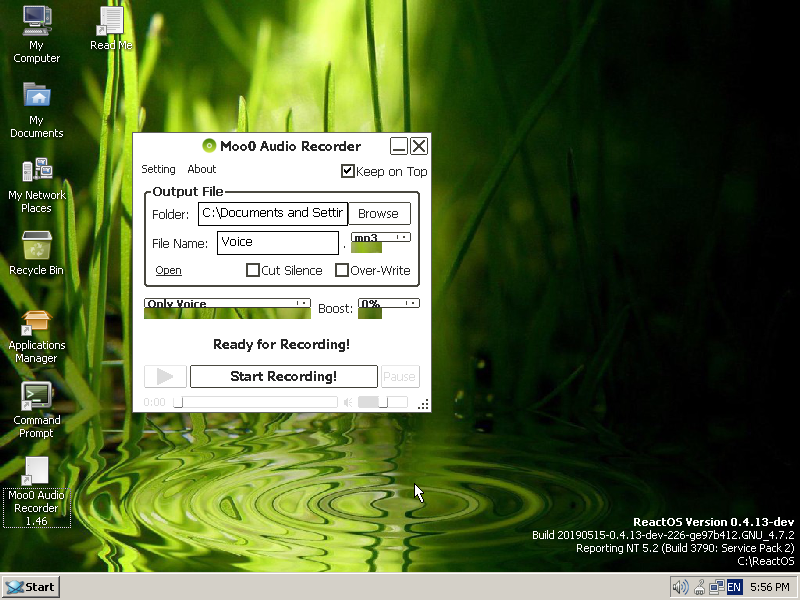Launch Applications Manager from desktop
The height and width of the screenshot is (600, 800).
coord(36,322)
